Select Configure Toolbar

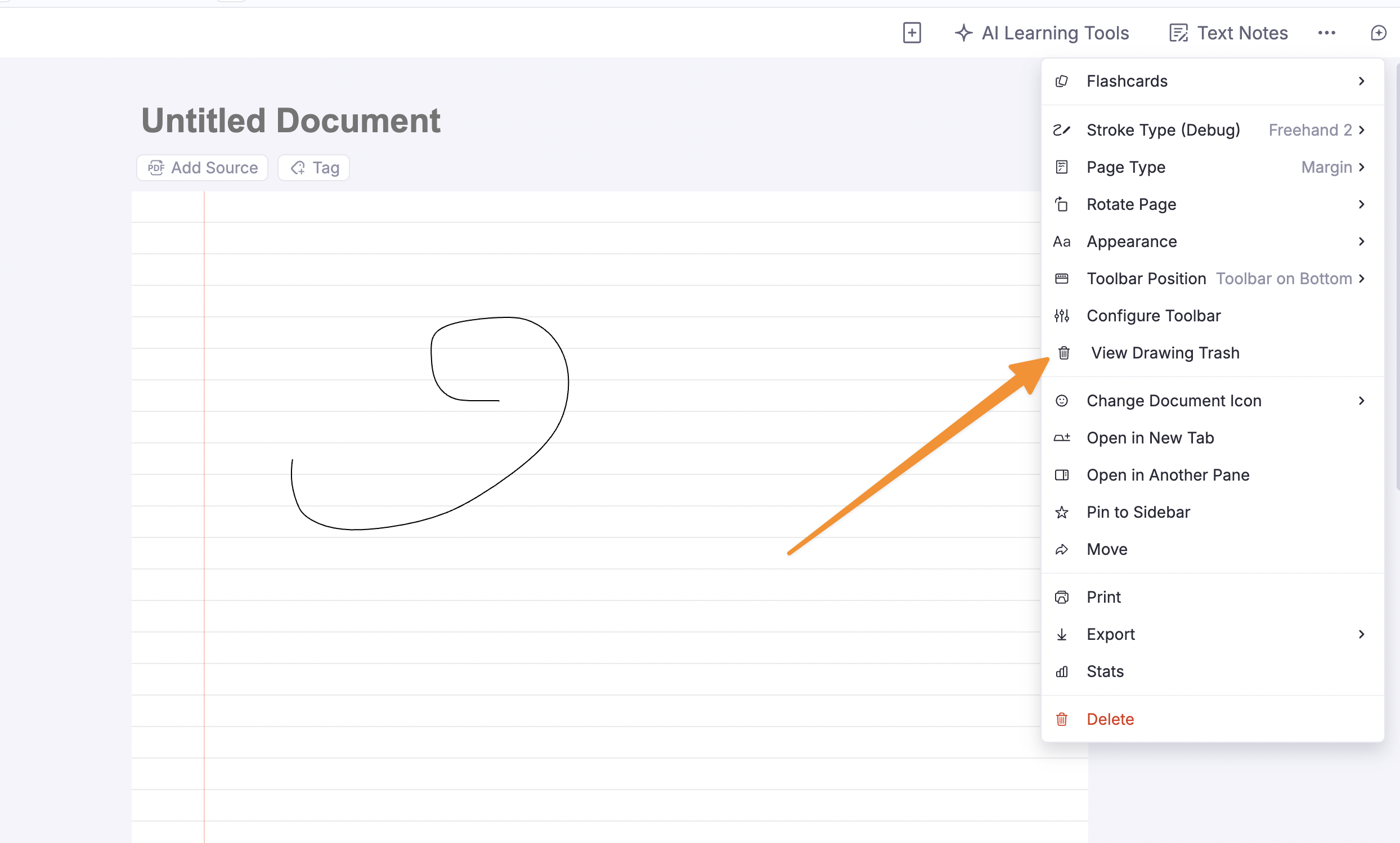pos(1153,316)
